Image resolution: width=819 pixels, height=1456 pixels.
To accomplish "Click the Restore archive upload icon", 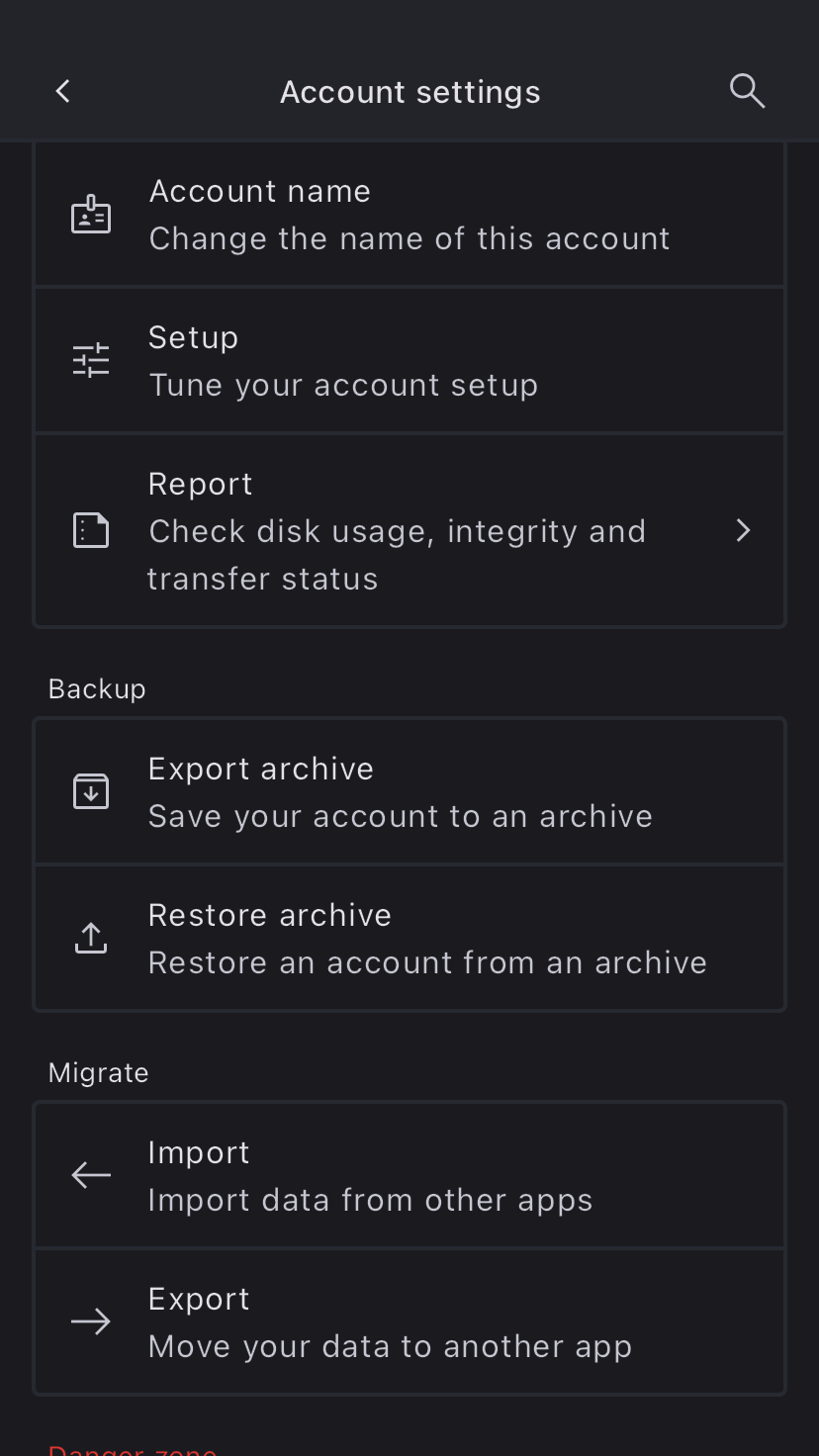I will 91,938.
